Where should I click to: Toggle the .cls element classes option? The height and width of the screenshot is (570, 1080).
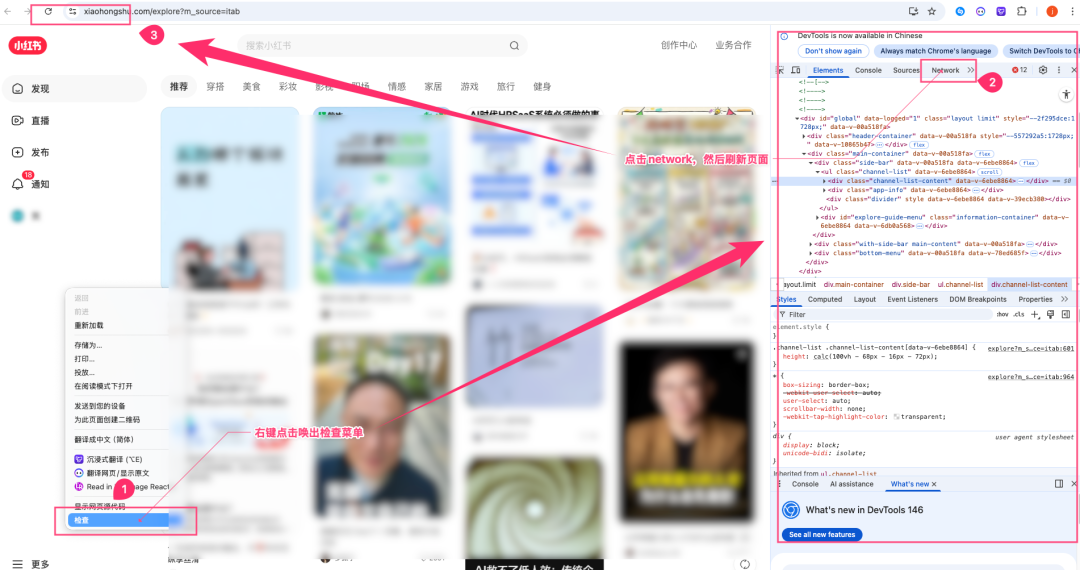1018,314
